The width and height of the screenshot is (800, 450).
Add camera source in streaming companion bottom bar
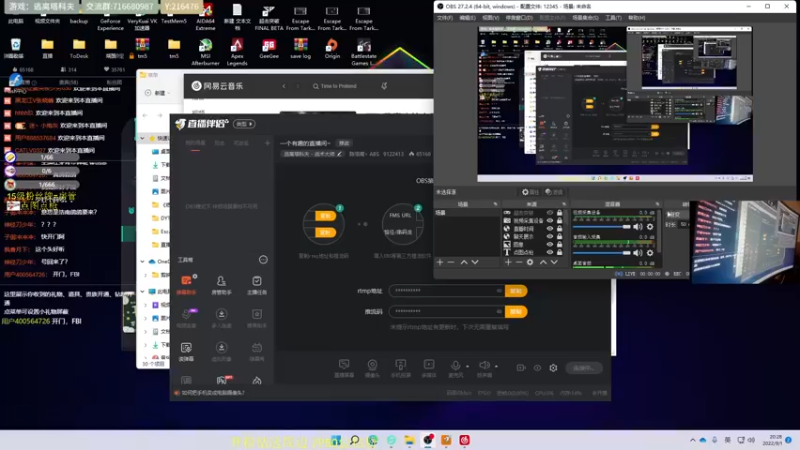(372, 368)
